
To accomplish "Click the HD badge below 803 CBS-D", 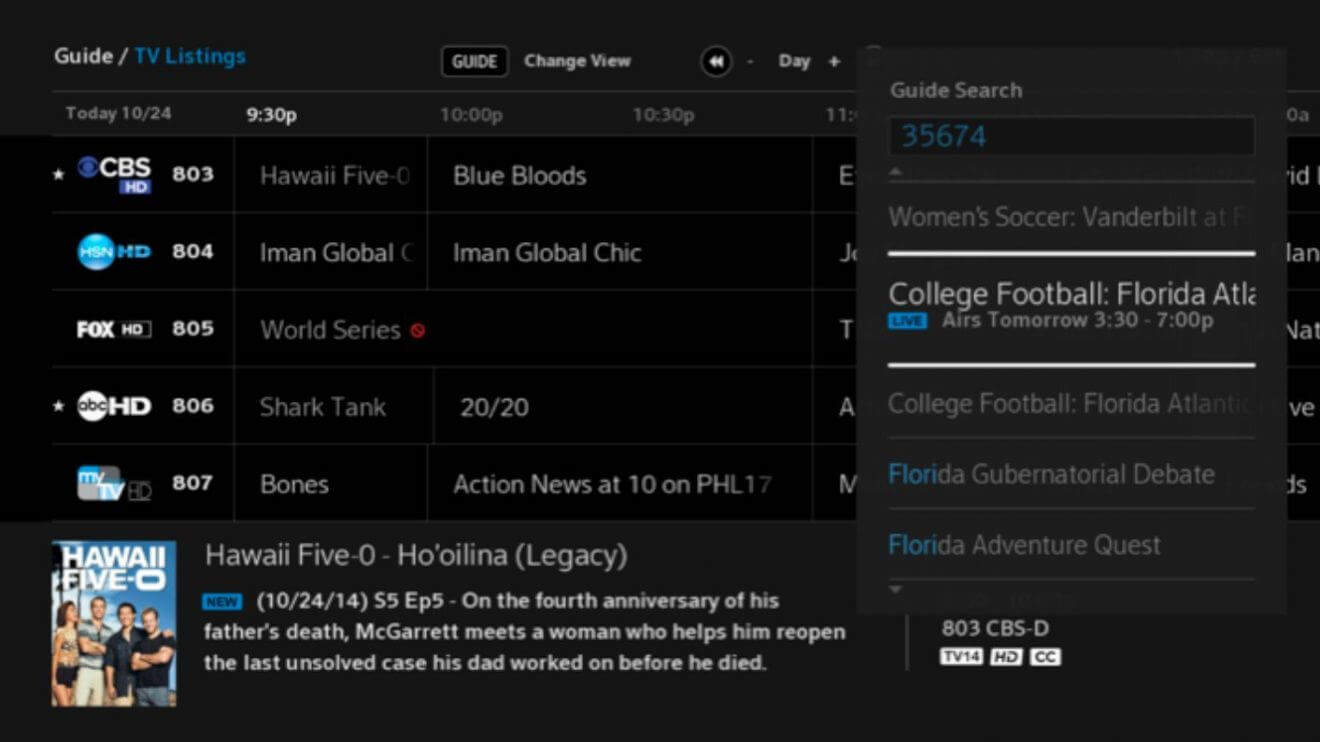I will [x=1005, y=657].
